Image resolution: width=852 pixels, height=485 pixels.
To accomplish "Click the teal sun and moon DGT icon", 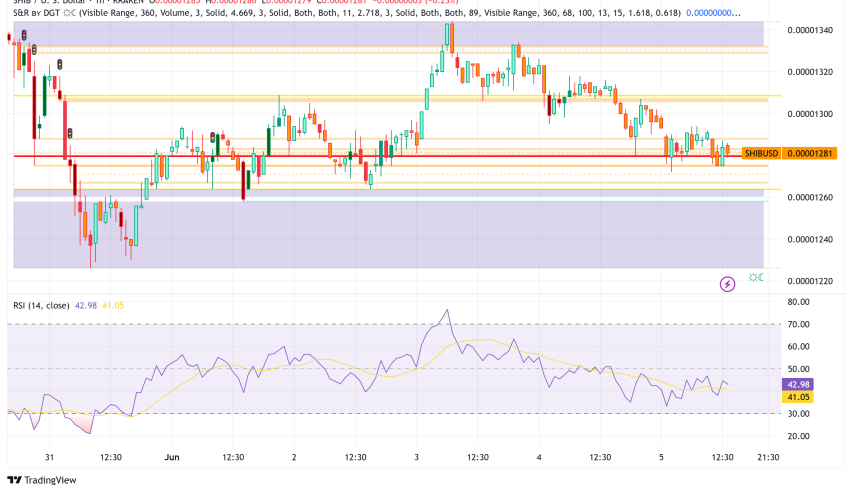I will 756,278.
